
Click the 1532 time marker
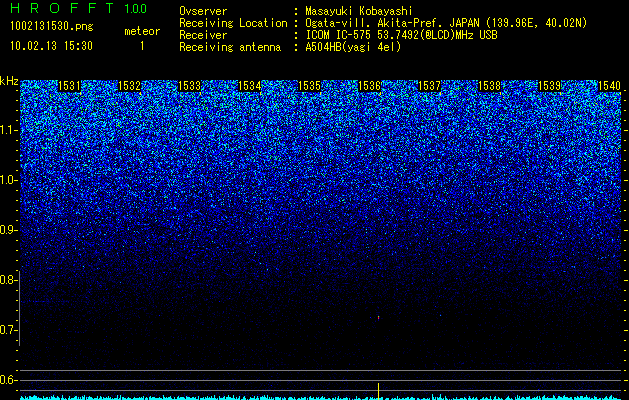point(130,86)
